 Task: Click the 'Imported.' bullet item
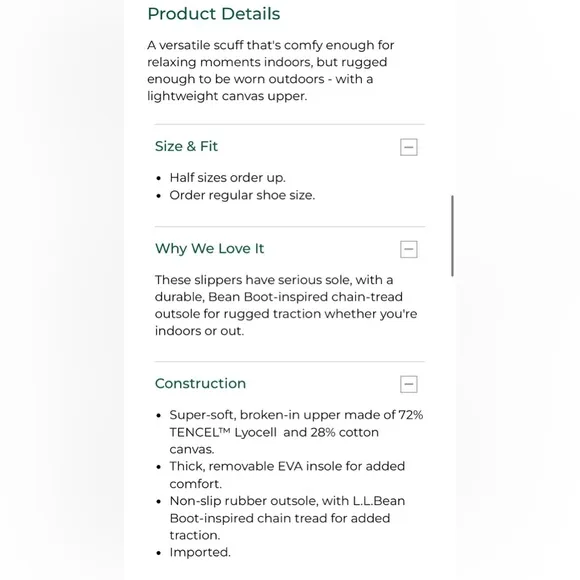click(x=200, y=552)
